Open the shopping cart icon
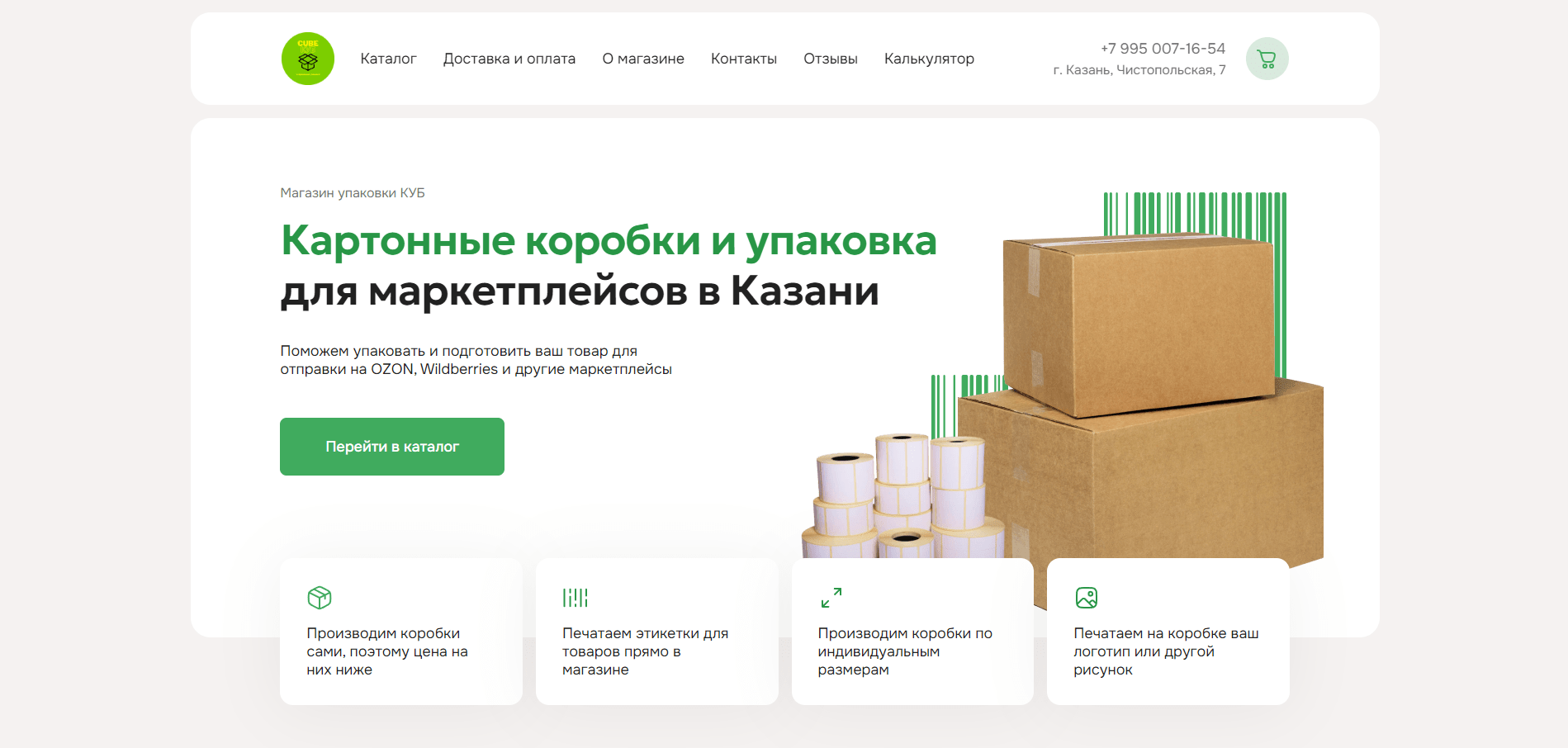Viewport: 1568px width, 748px height. pyautogui.click(x=1267, y=59)
